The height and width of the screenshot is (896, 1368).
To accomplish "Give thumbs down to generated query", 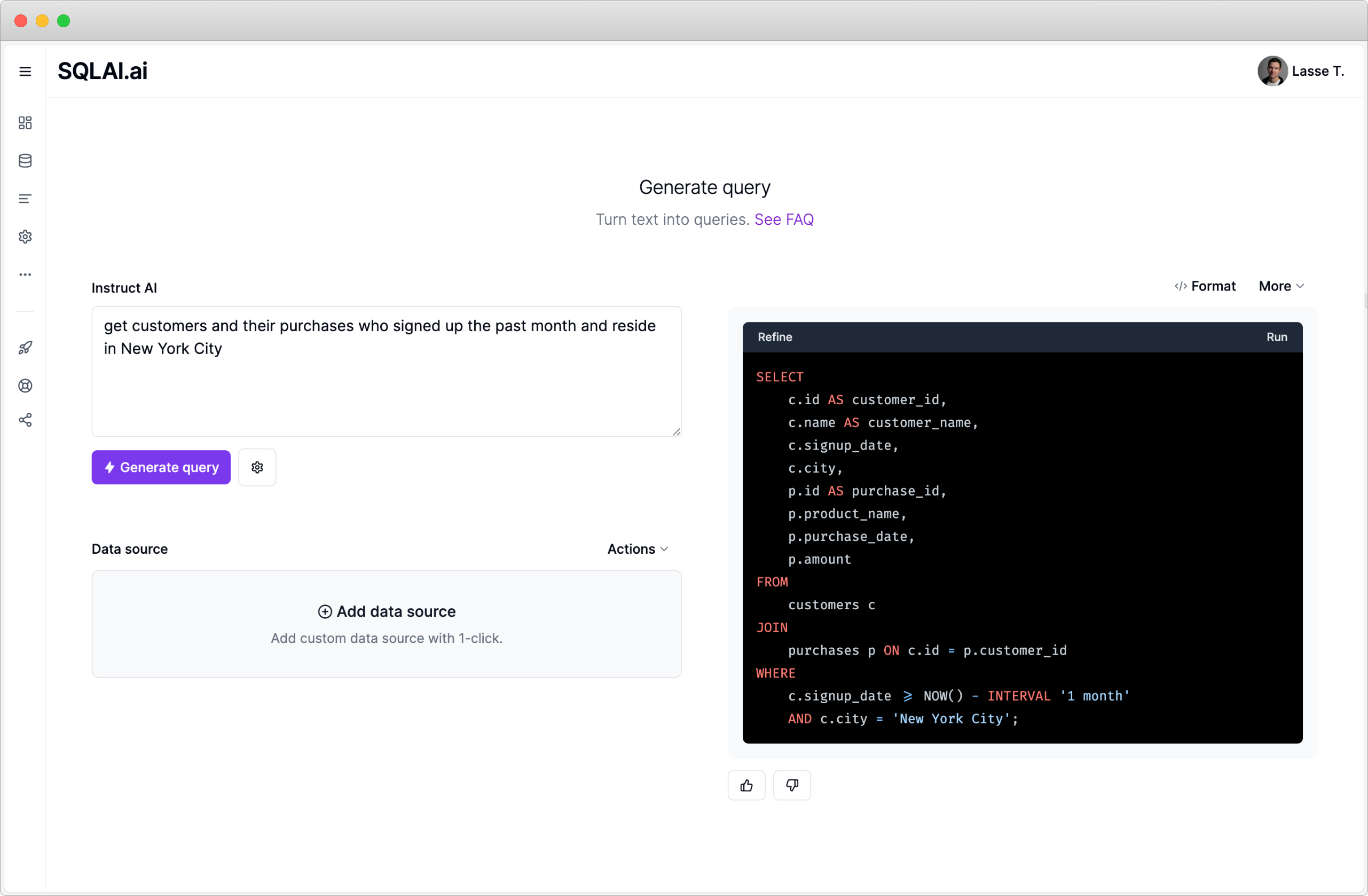I will pyautogui.click(x=791, y=785).
